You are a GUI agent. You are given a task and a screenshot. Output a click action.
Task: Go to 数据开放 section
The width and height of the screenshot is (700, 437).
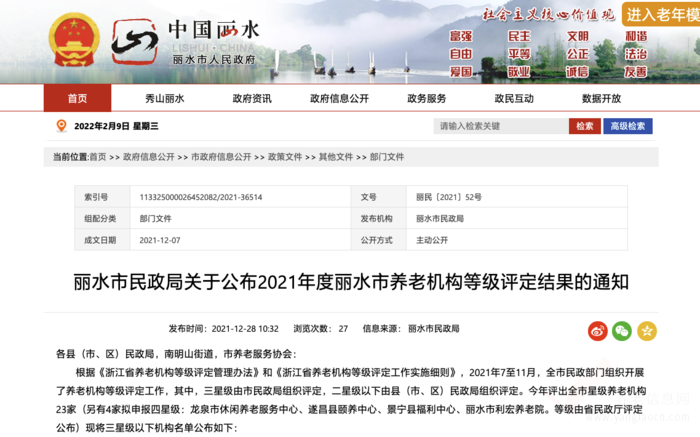(601, 98)
